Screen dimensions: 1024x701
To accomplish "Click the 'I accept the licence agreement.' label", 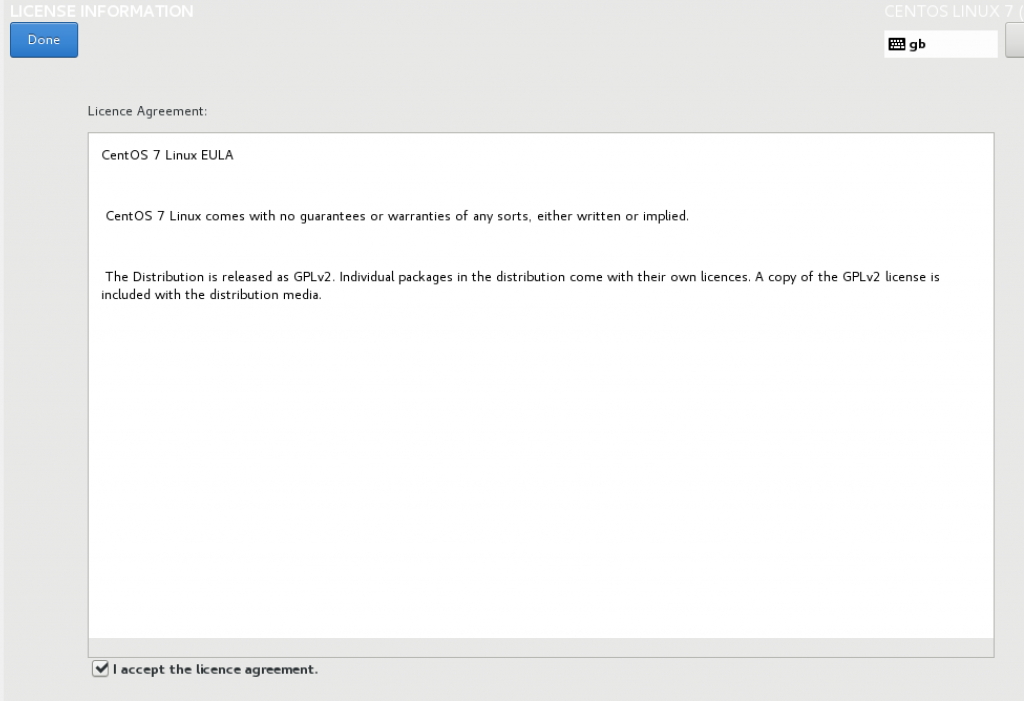I will [x=215, y=669].
